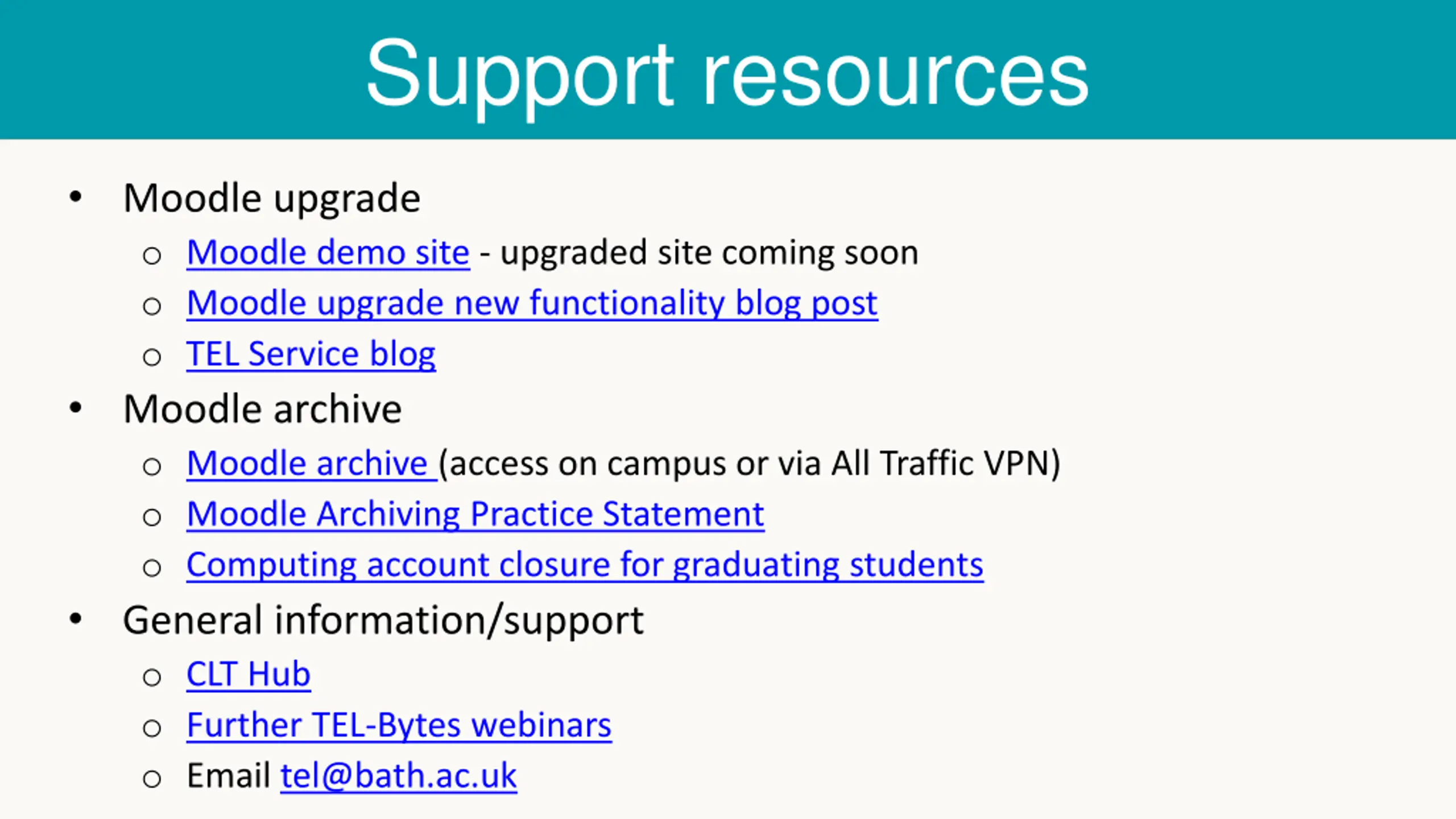Click the tel@bath.ac.uk email link
Screen dimensions: 1456x819
click(x=399, y=776)
